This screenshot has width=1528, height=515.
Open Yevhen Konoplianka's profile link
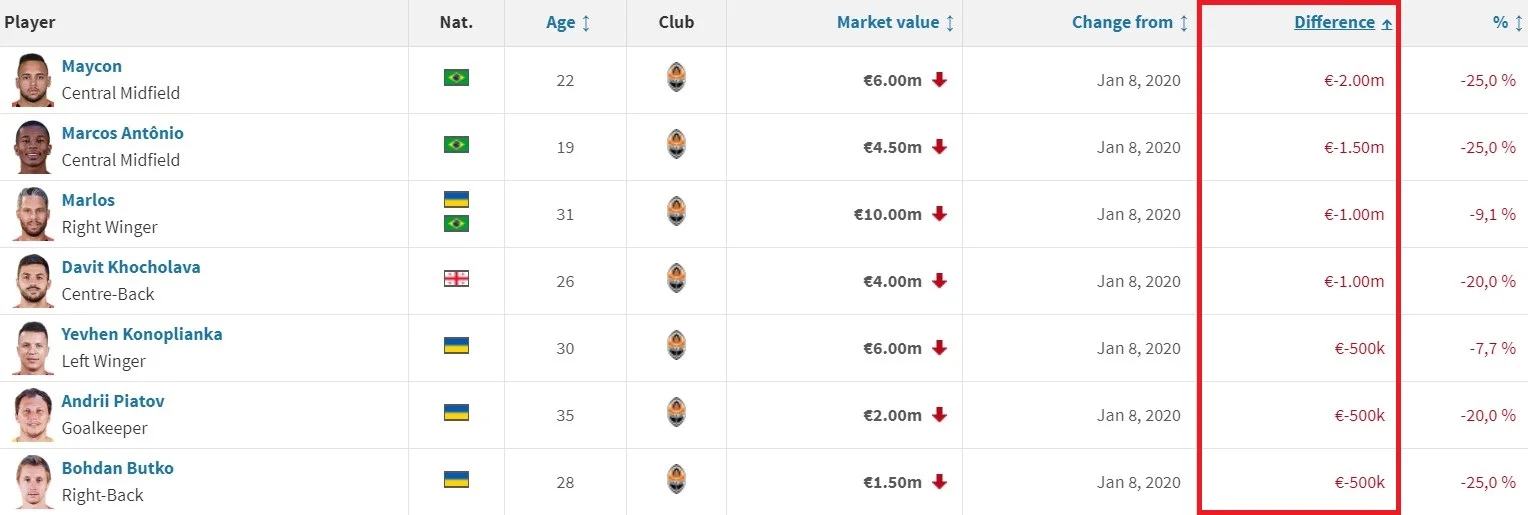[x=142, y=334]
